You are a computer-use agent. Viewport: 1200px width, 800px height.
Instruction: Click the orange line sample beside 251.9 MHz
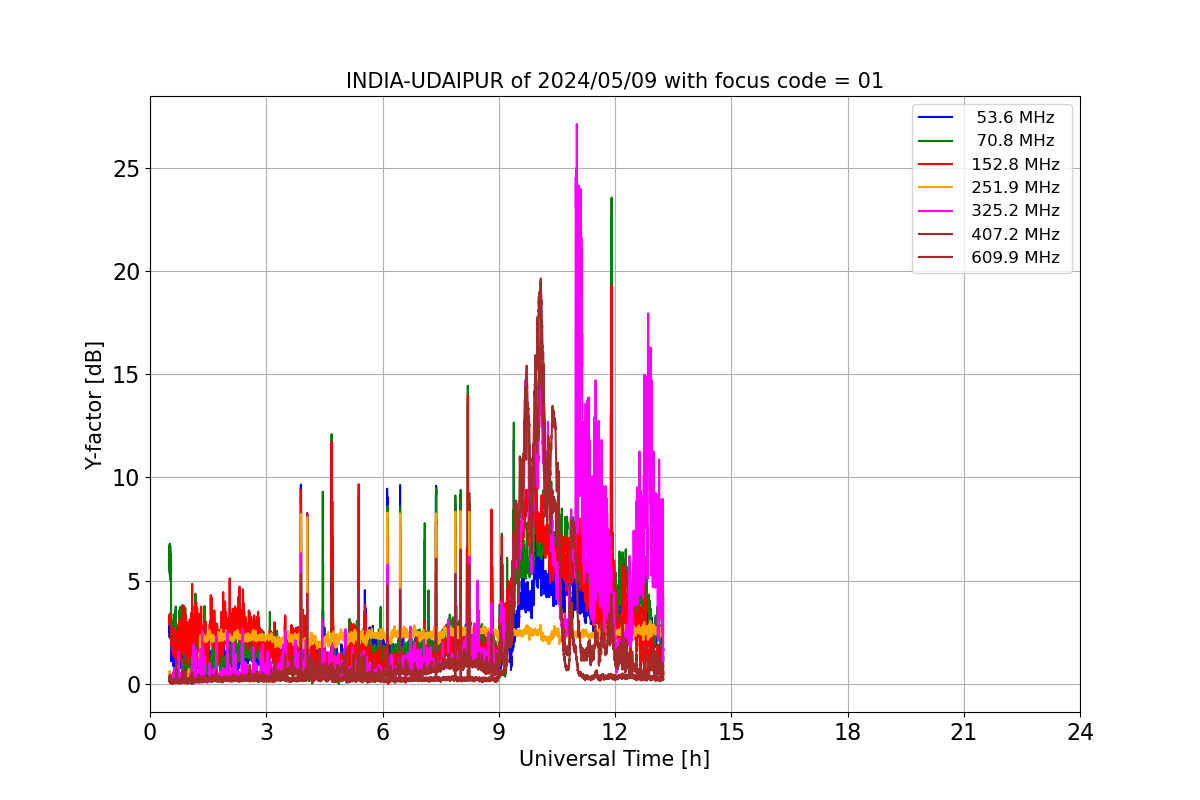click(936, 187)
